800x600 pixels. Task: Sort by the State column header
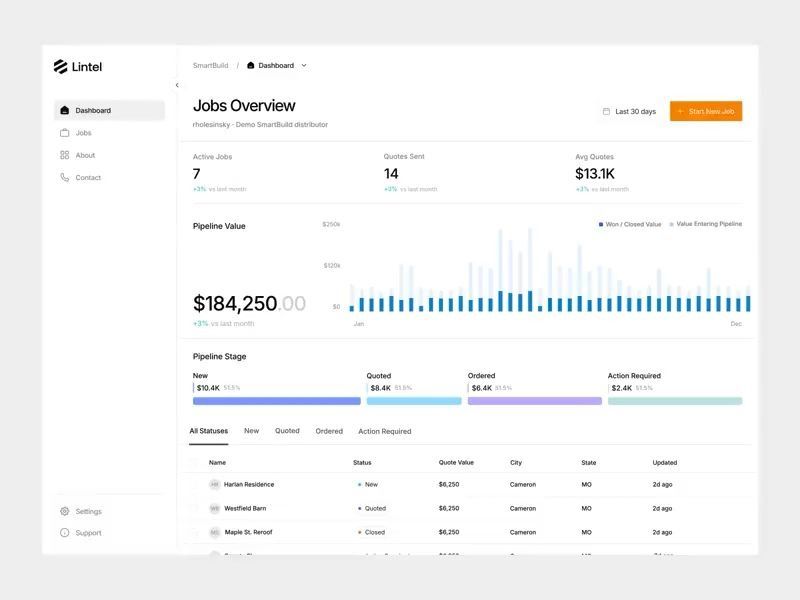[x=589, y=463]
